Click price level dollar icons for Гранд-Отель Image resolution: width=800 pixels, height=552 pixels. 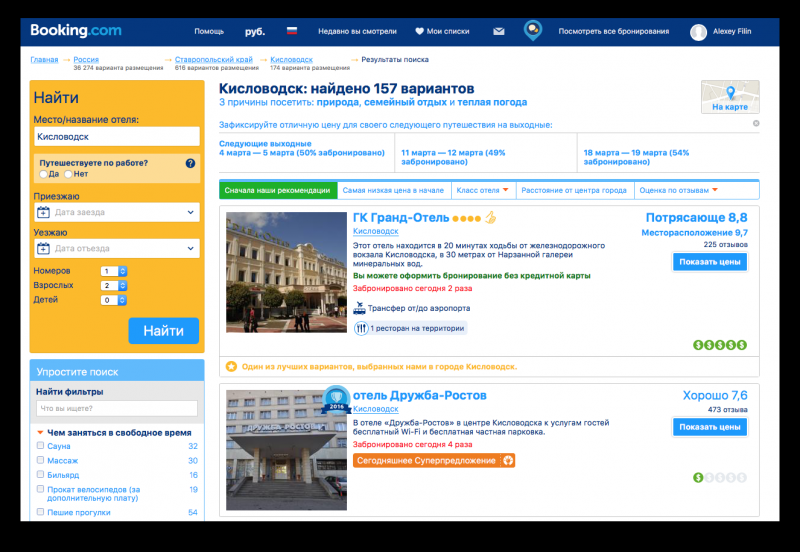tap(720, 345)
